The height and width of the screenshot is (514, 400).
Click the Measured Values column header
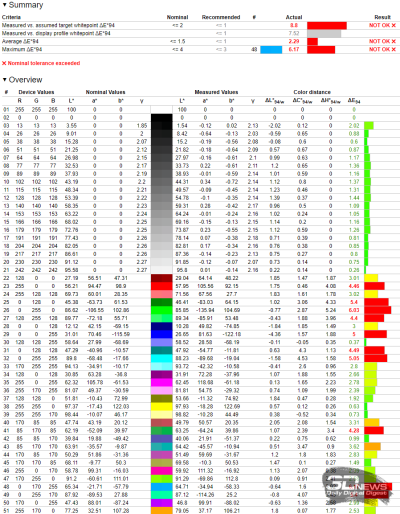[x=216, y=92]
